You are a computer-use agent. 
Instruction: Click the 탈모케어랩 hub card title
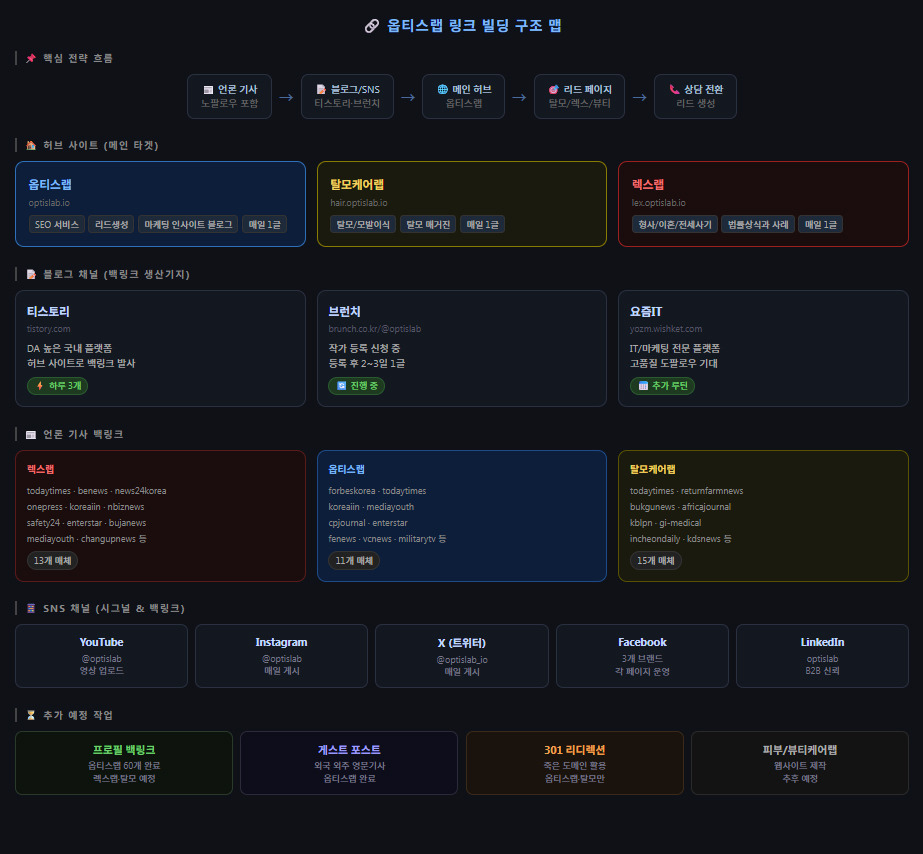[x=357, y=184]
